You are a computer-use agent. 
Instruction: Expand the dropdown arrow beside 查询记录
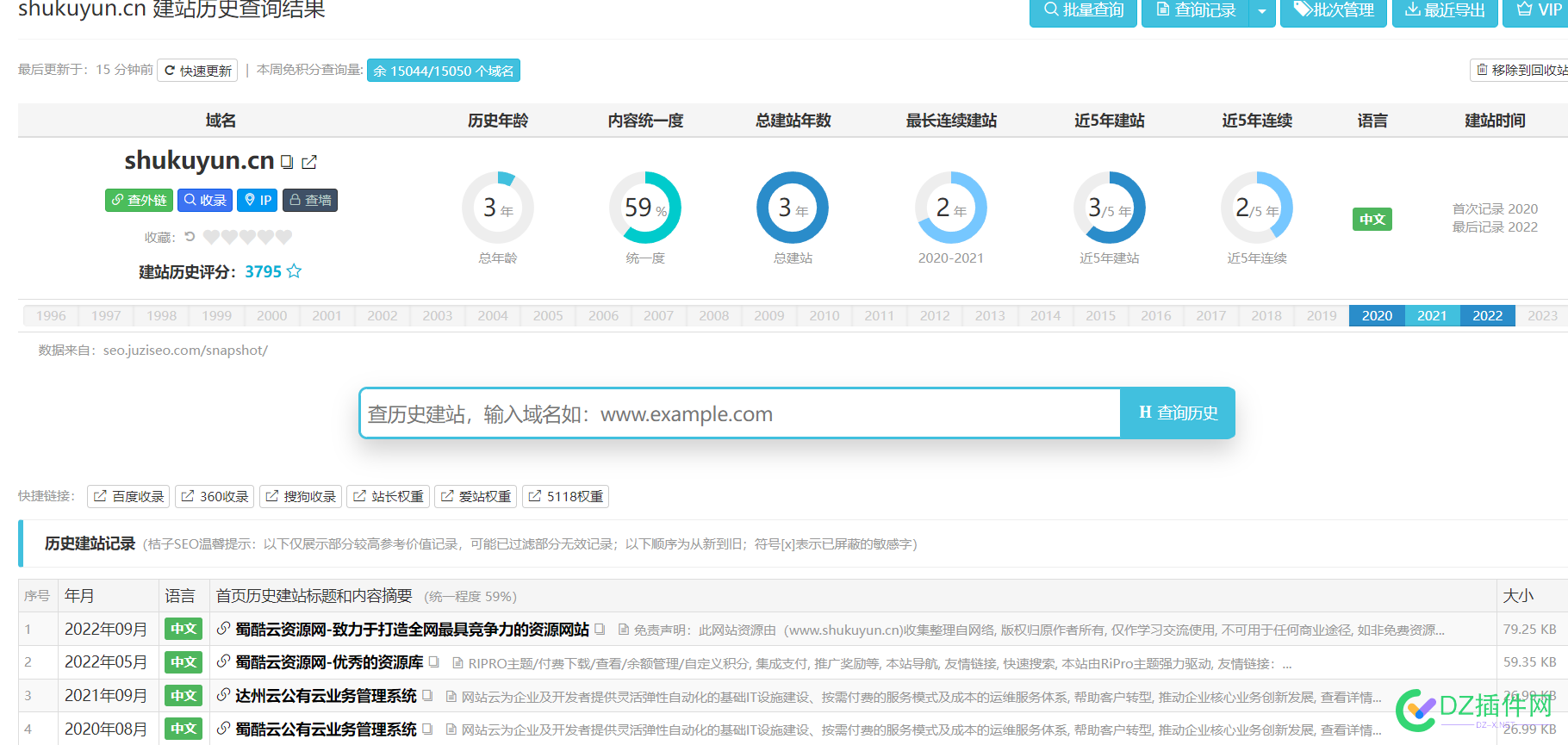[1262, 10]
